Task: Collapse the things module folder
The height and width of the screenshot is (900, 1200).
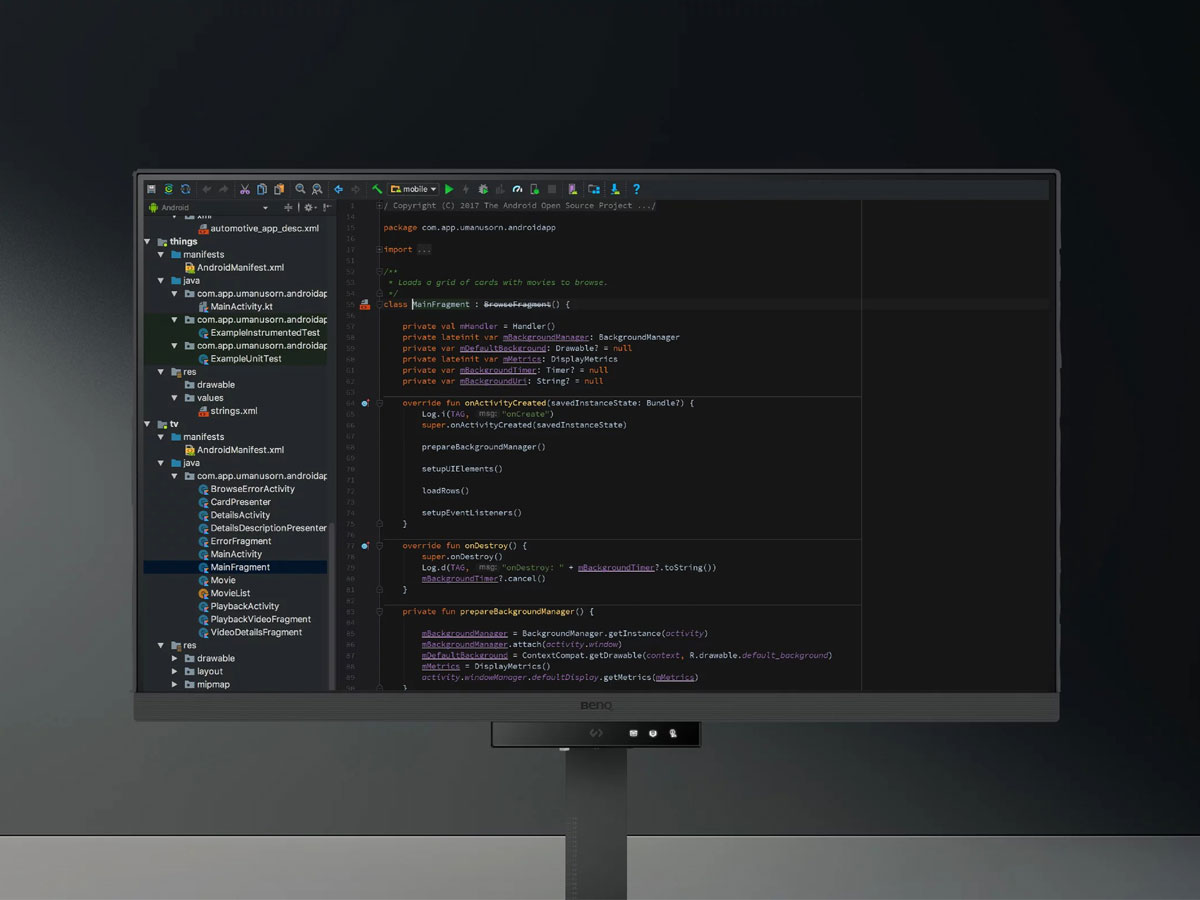Action: [x=148, y=242]
